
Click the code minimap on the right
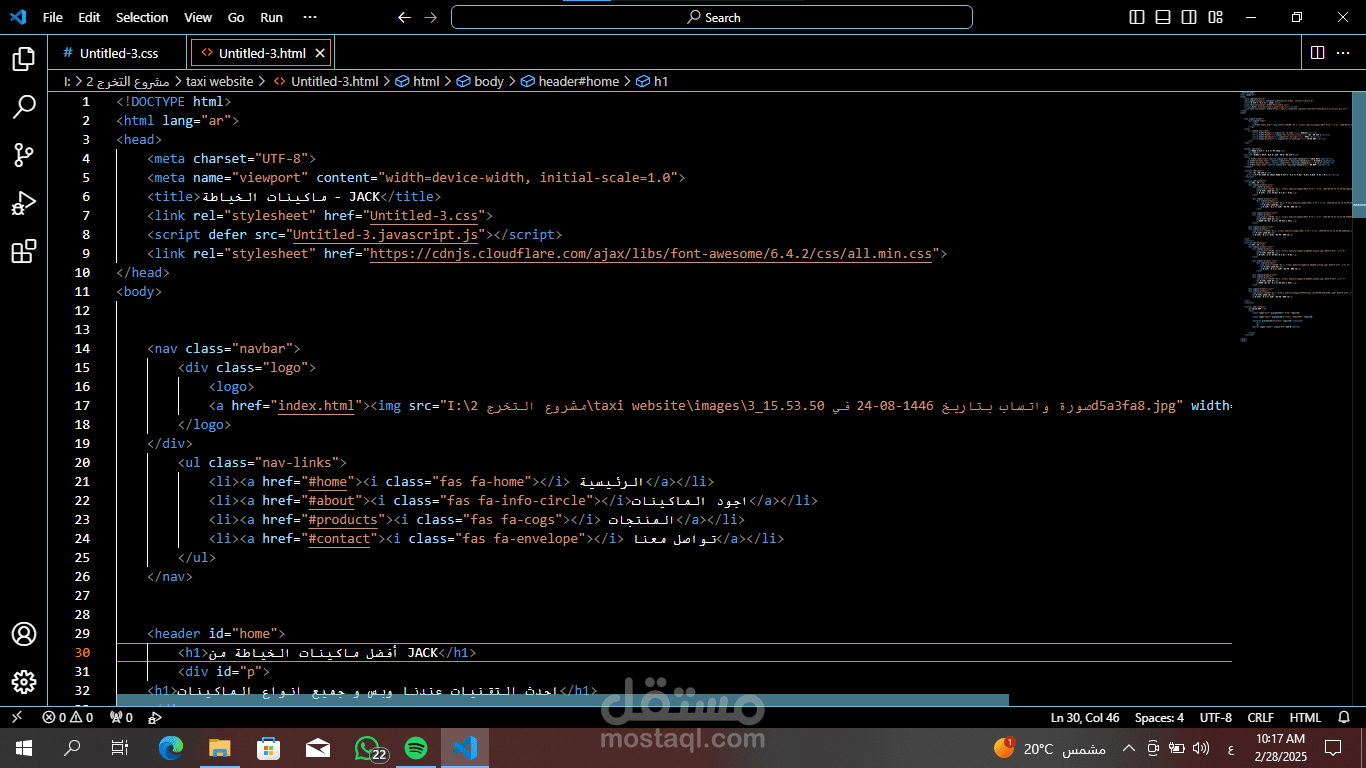point(1297,215)
